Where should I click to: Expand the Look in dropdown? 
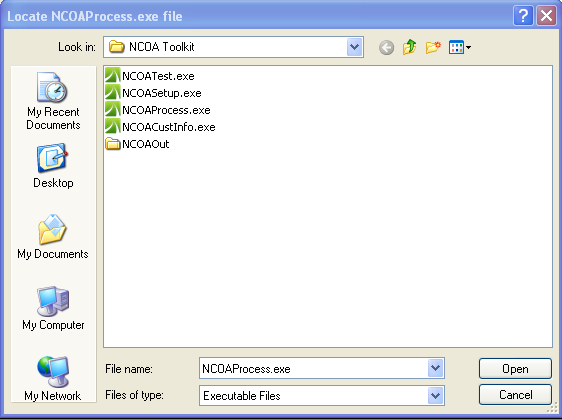pos(354,47)
